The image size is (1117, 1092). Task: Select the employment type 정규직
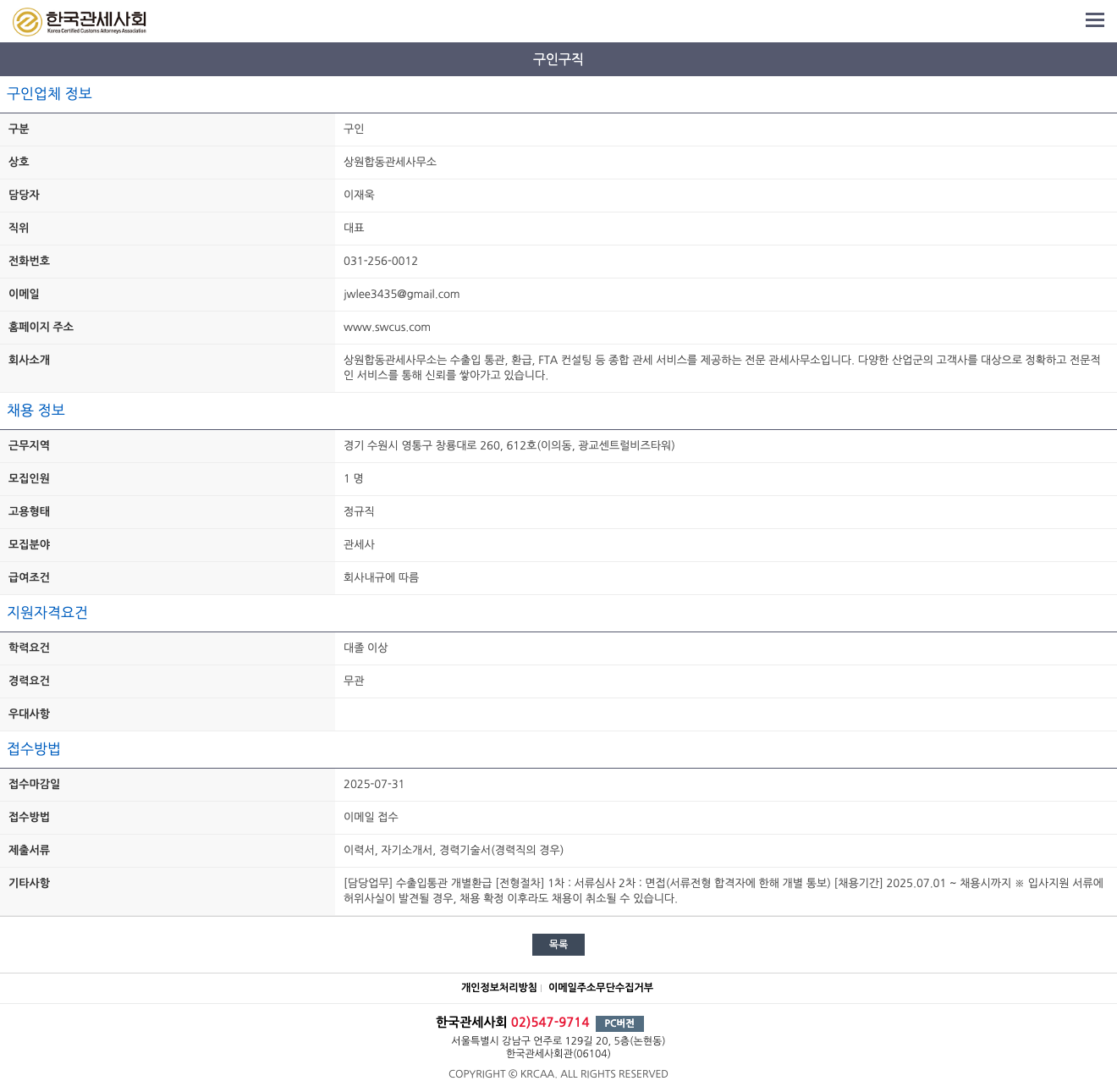point(359,511)
